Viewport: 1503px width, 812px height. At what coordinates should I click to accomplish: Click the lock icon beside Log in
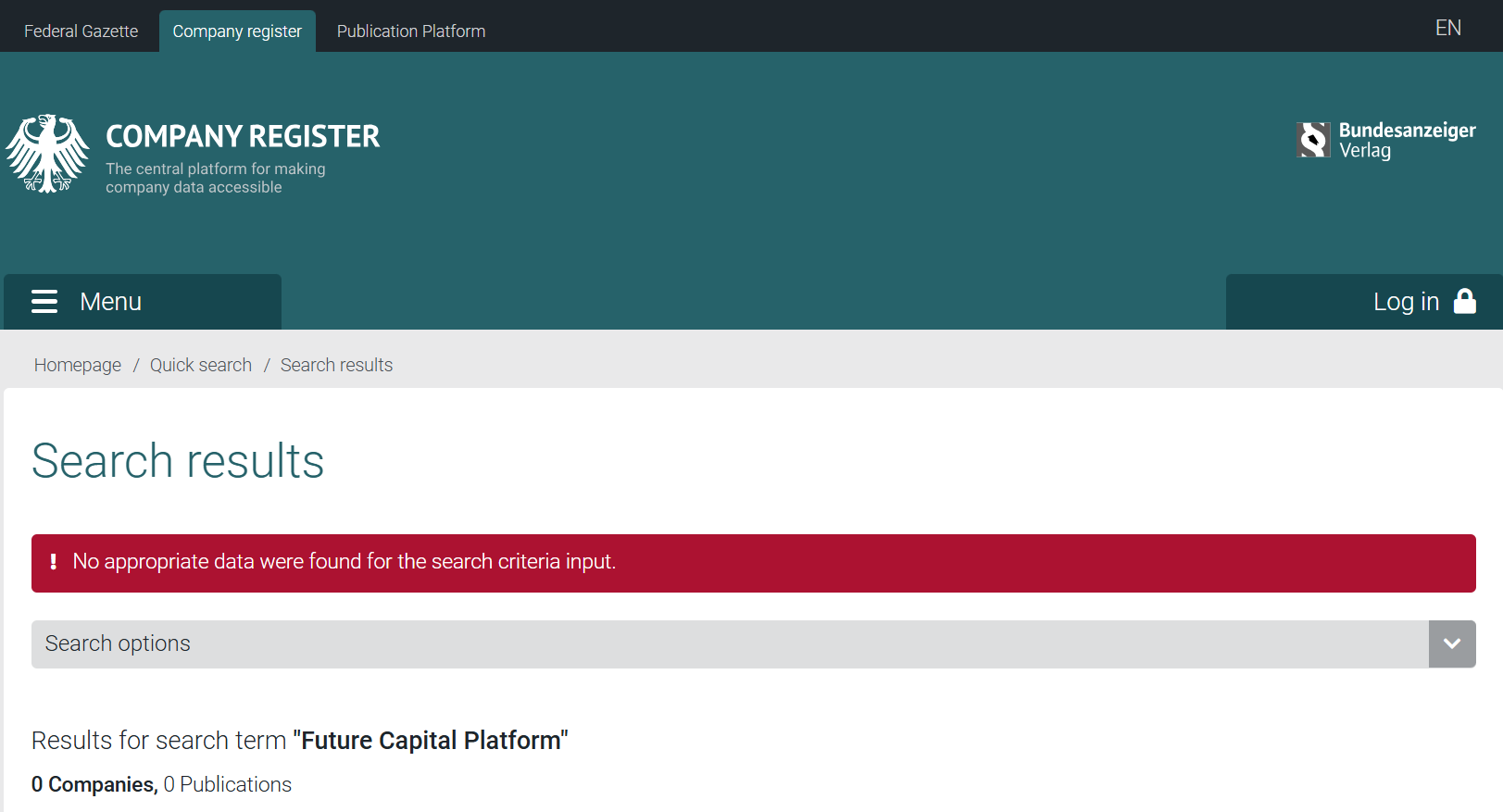pos(1465,301)
